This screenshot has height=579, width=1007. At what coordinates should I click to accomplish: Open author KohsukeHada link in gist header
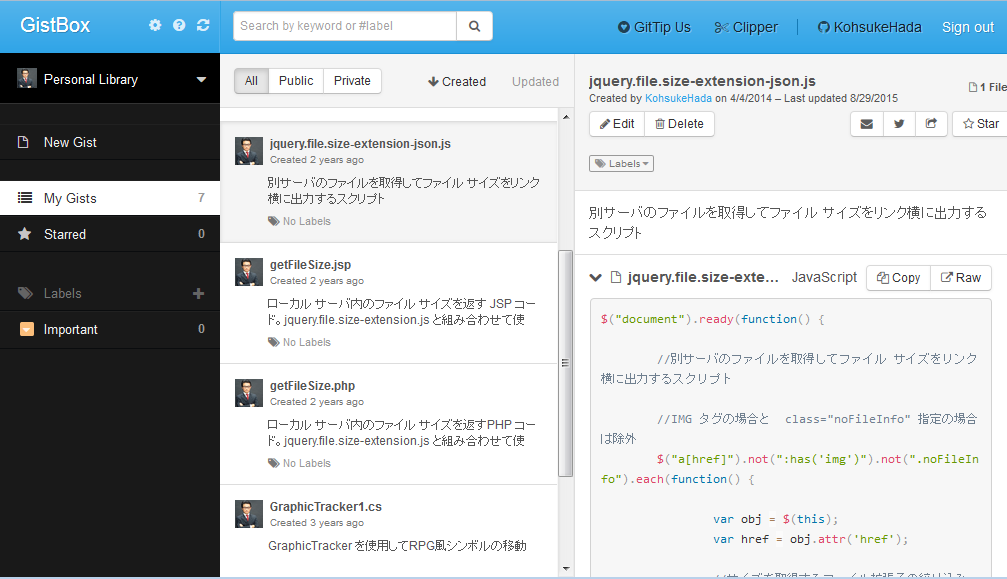[678, 98]
